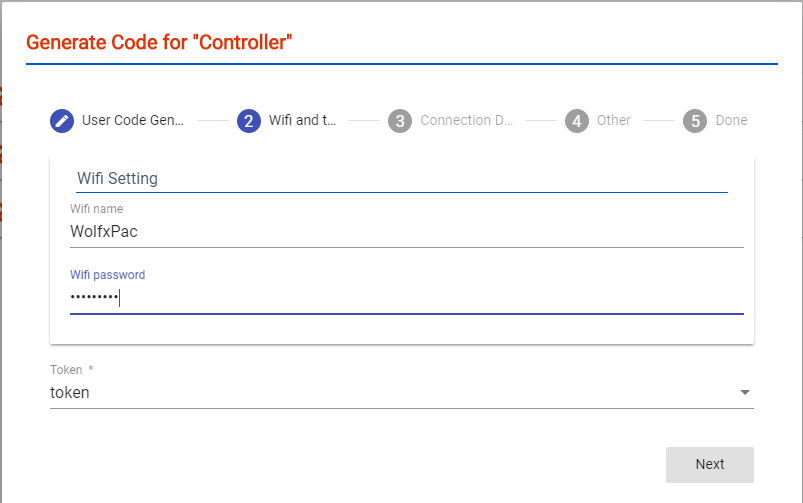Screen dimensions: 803x503
Task: Click the step 5 circle icon
Action: (695, 121)
